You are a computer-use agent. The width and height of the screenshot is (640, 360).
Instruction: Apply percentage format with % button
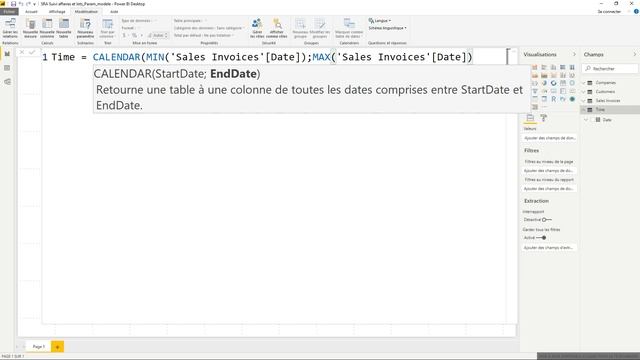[x=134, y=36]
